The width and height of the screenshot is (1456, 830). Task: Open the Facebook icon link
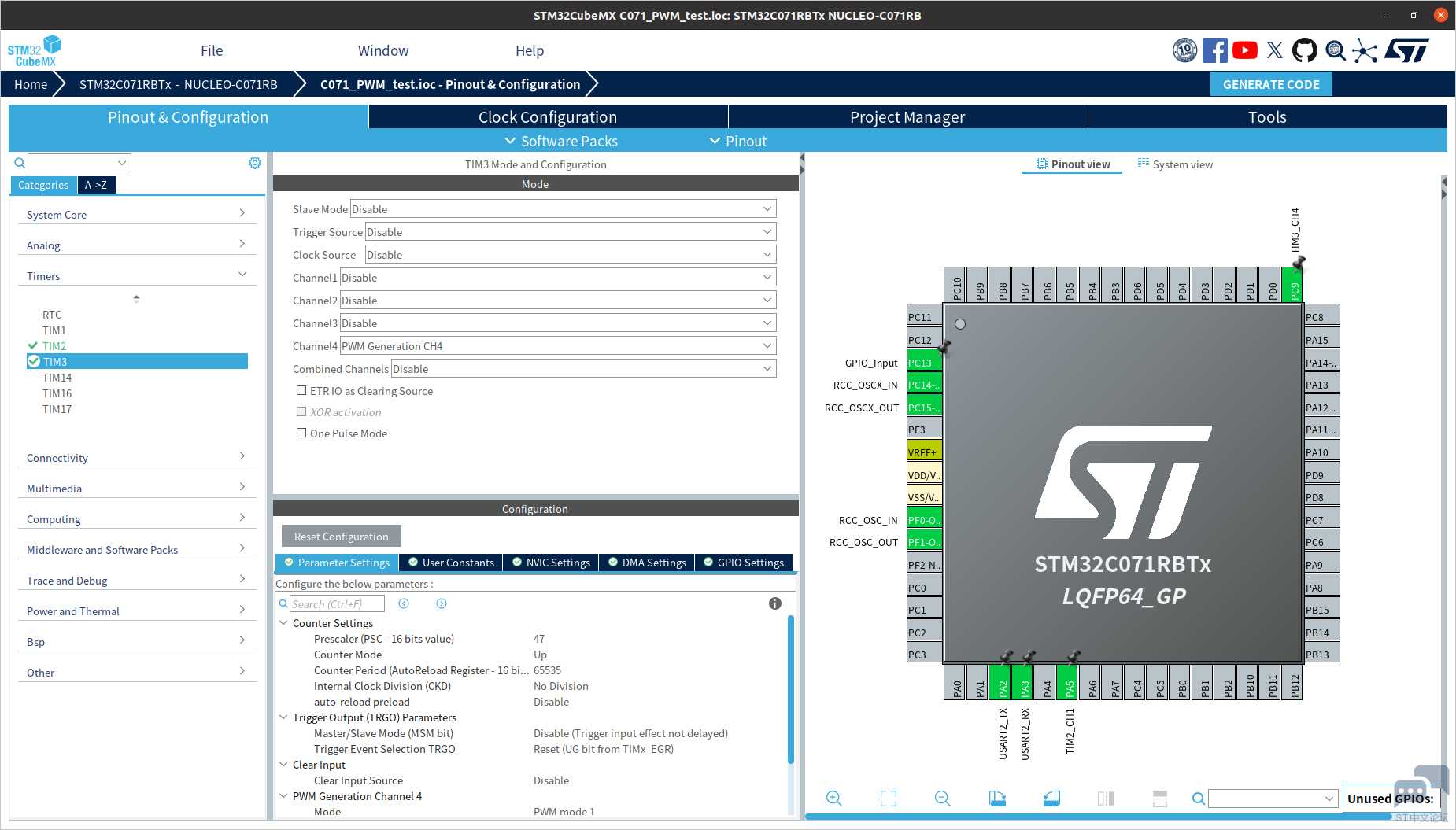(1214, 50)
